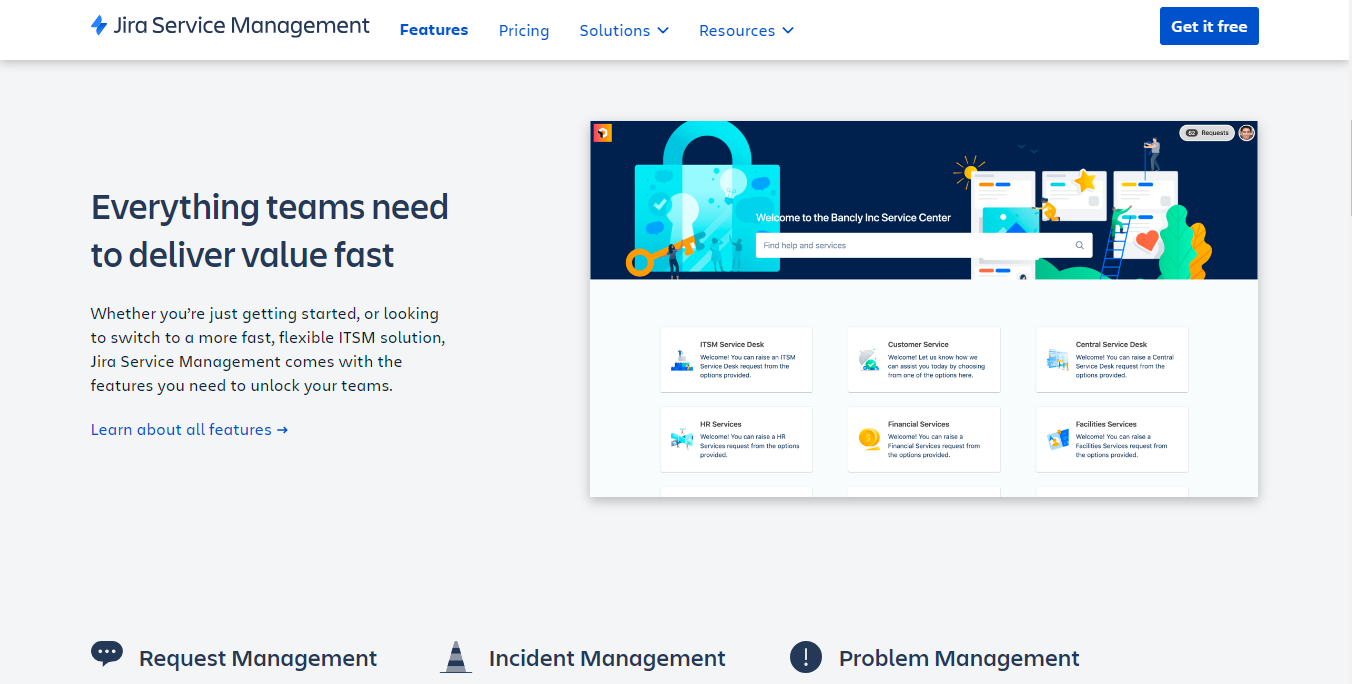This screenshot has height=684, width=1352.
Task: Expand the Resources dropdown
Action: pos(746,31)
